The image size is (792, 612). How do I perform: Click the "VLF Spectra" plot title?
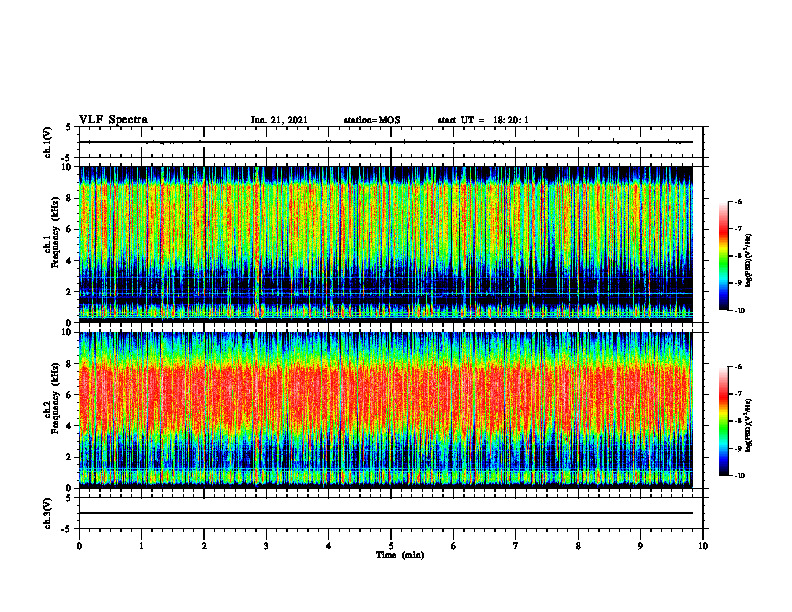coord(113,120)
